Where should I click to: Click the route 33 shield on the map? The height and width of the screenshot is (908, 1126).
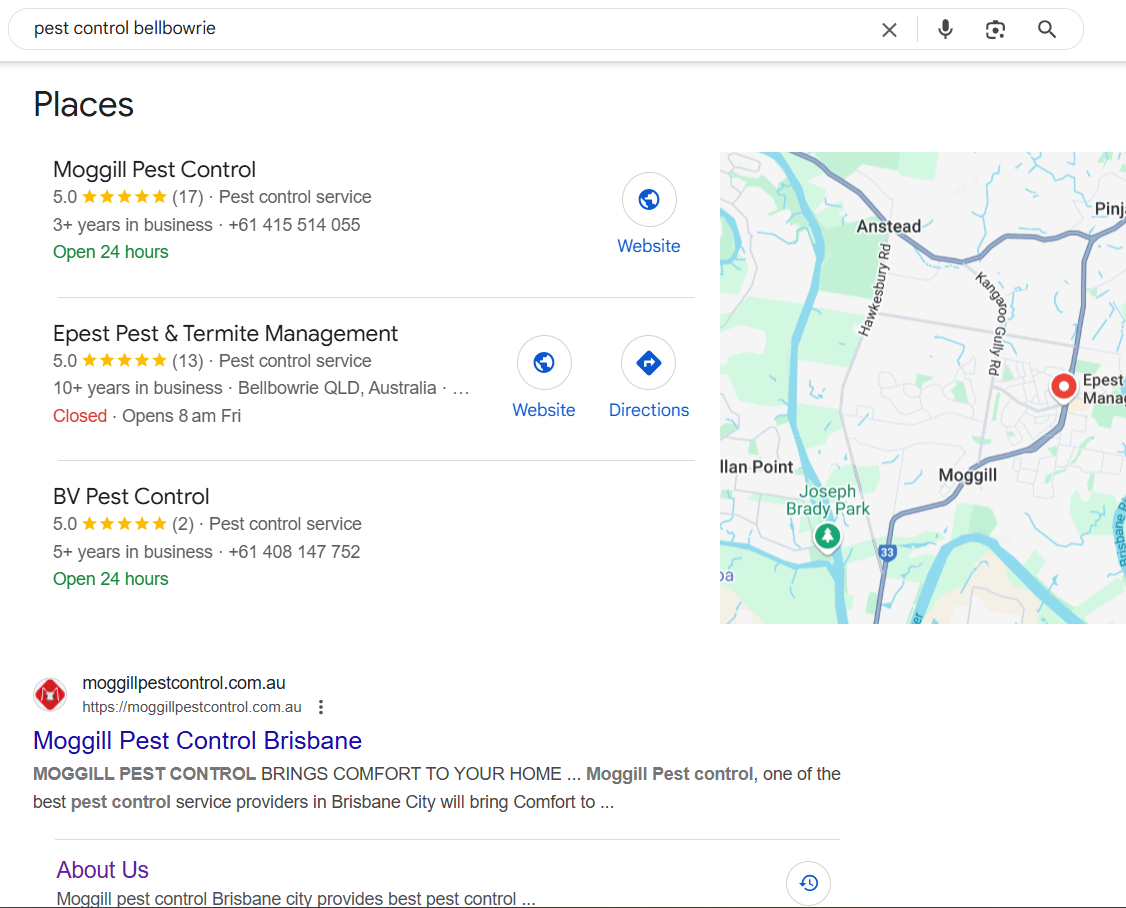click(888, 552)
